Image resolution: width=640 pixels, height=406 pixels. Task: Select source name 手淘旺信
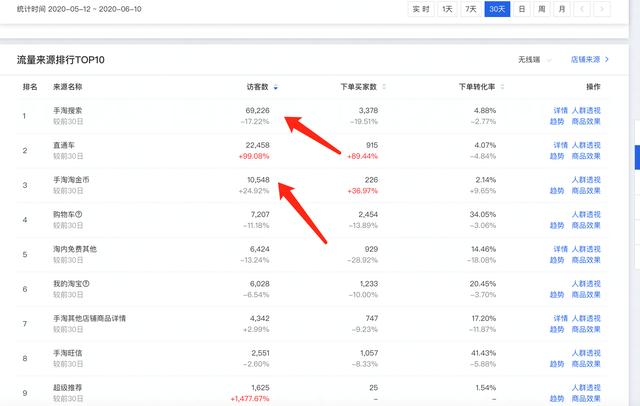(x=68, y=353)
